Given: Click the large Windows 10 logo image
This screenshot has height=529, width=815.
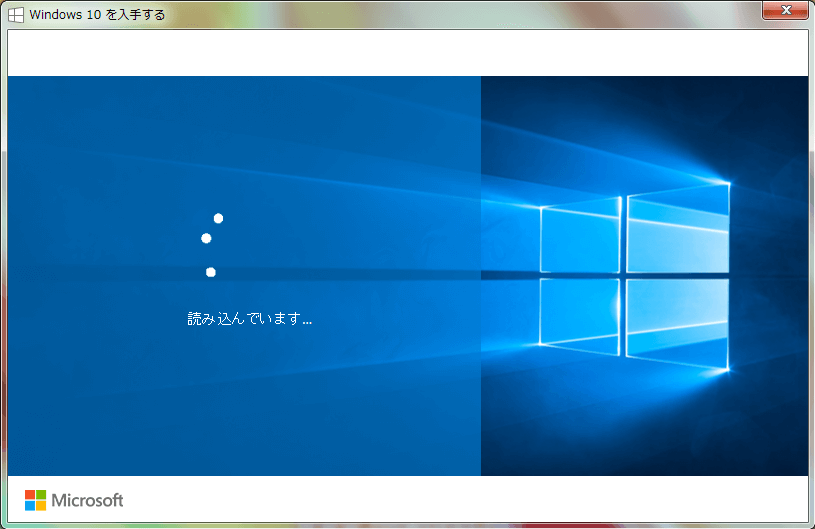Looking at the screenshot, I should point(635,276).
